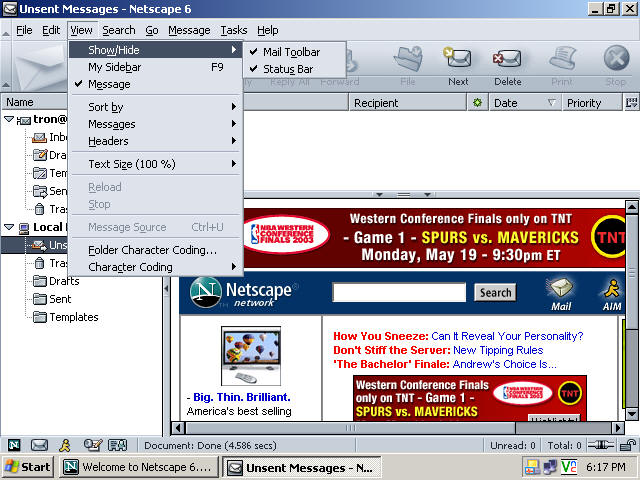The image size is (640, 480).
Task: Uncheck Status Bar in Show/Hide submenu
Action: (294, 69)
